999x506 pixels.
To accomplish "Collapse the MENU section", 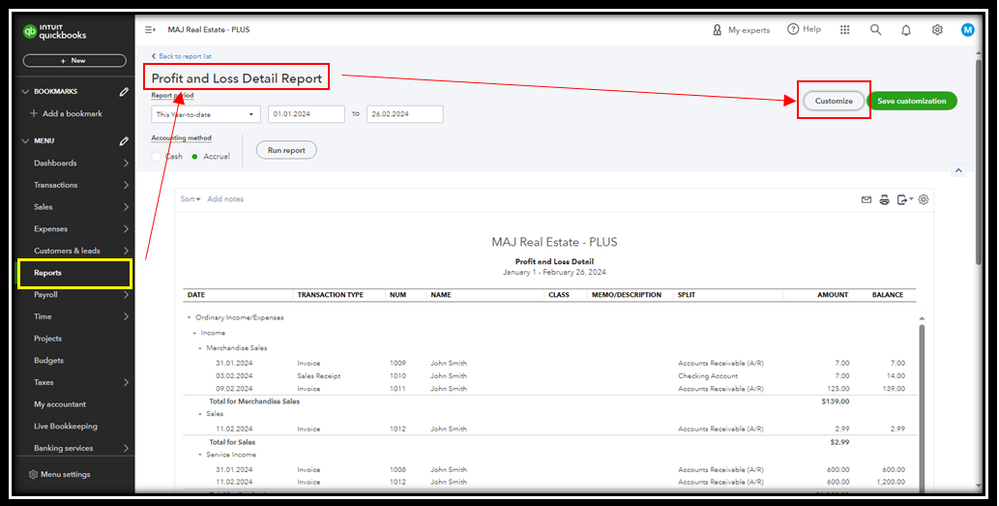I will pos(25,141).
